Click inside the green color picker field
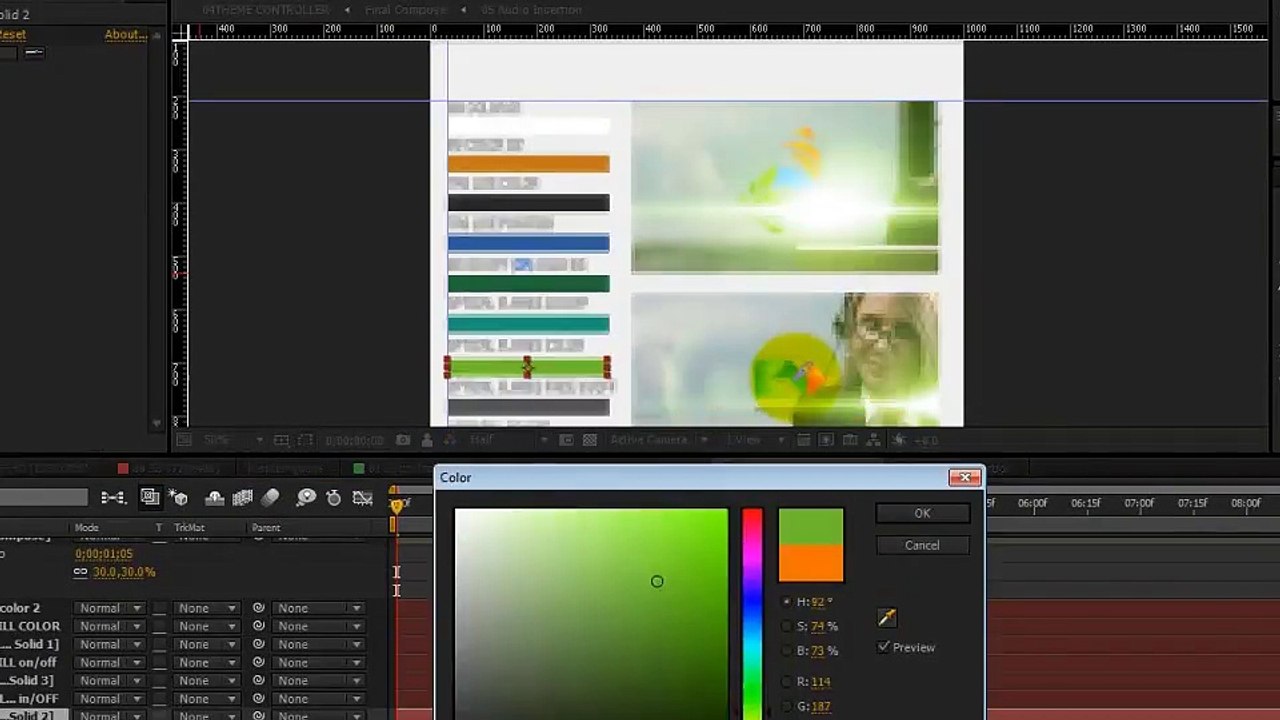Viewport: 1280px width, 720px height. point(592,614)
